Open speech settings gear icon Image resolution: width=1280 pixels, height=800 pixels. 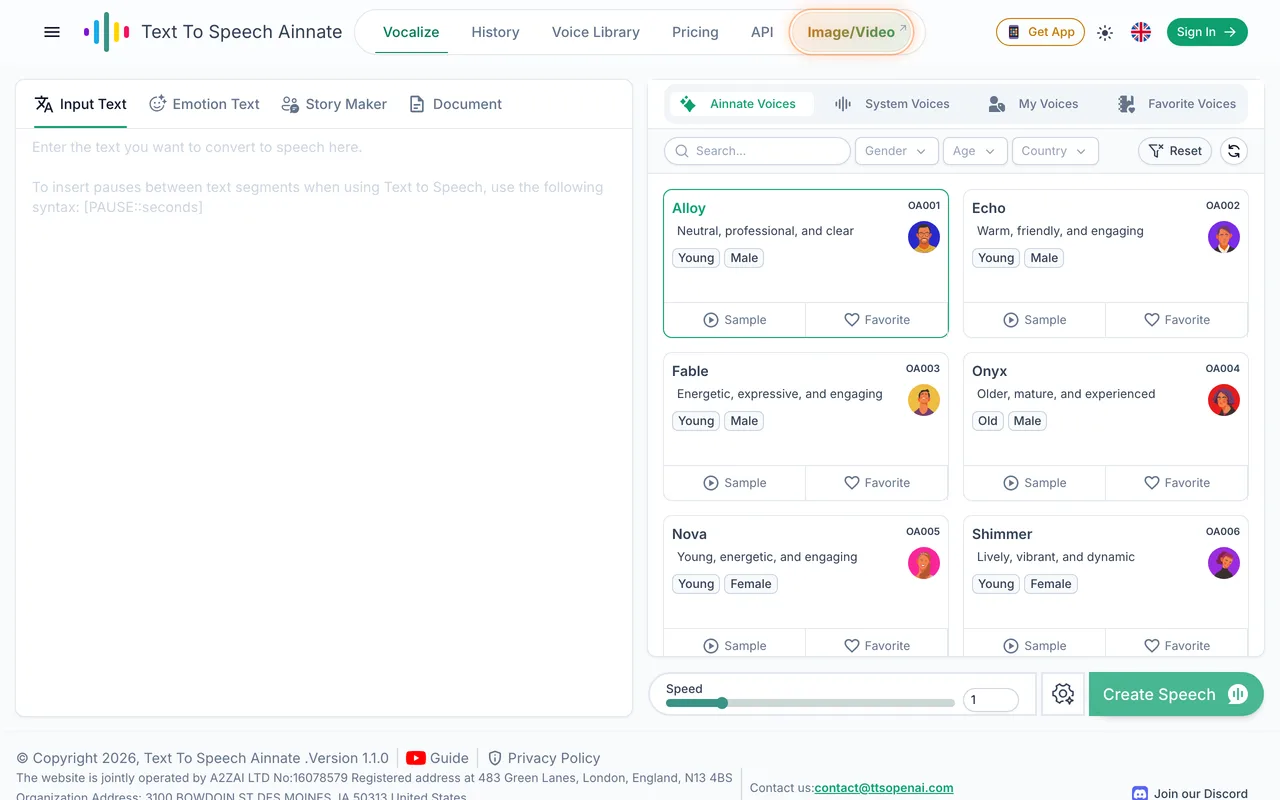click(1063, 694)
